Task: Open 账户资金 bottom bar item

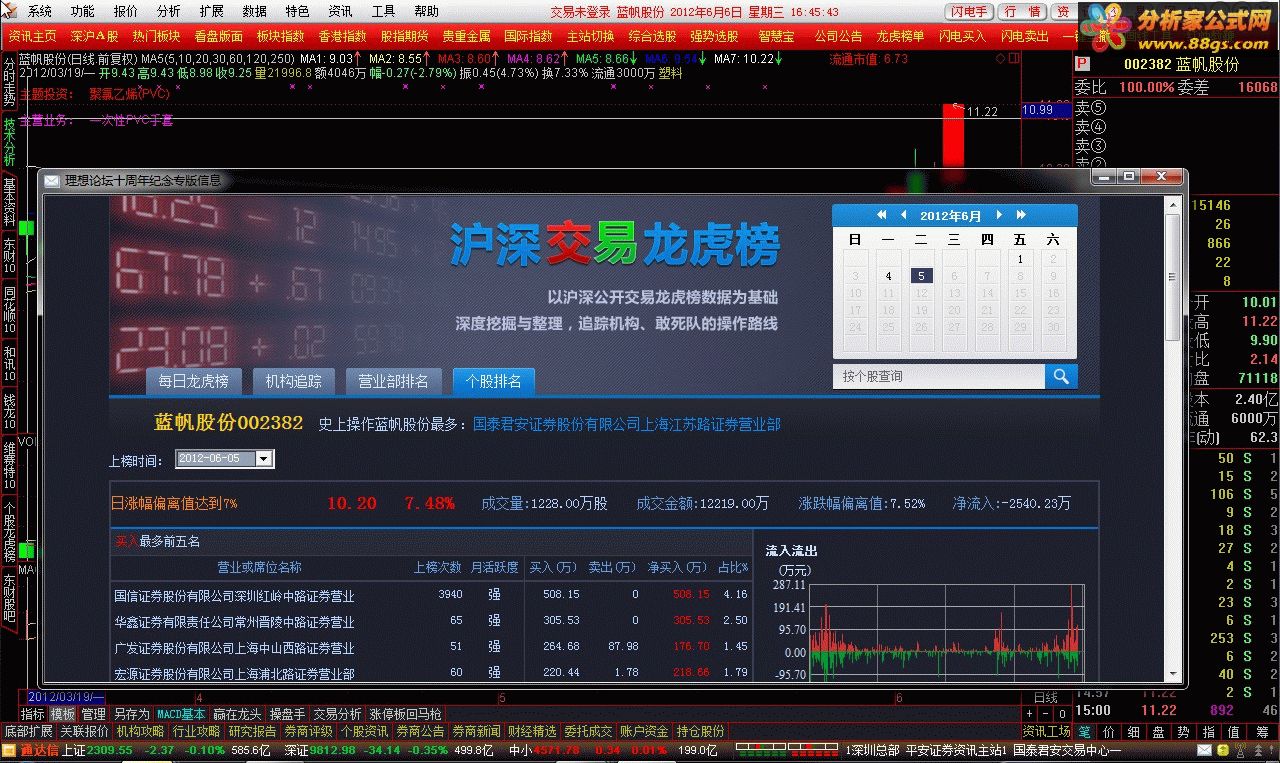Action: 644,731
